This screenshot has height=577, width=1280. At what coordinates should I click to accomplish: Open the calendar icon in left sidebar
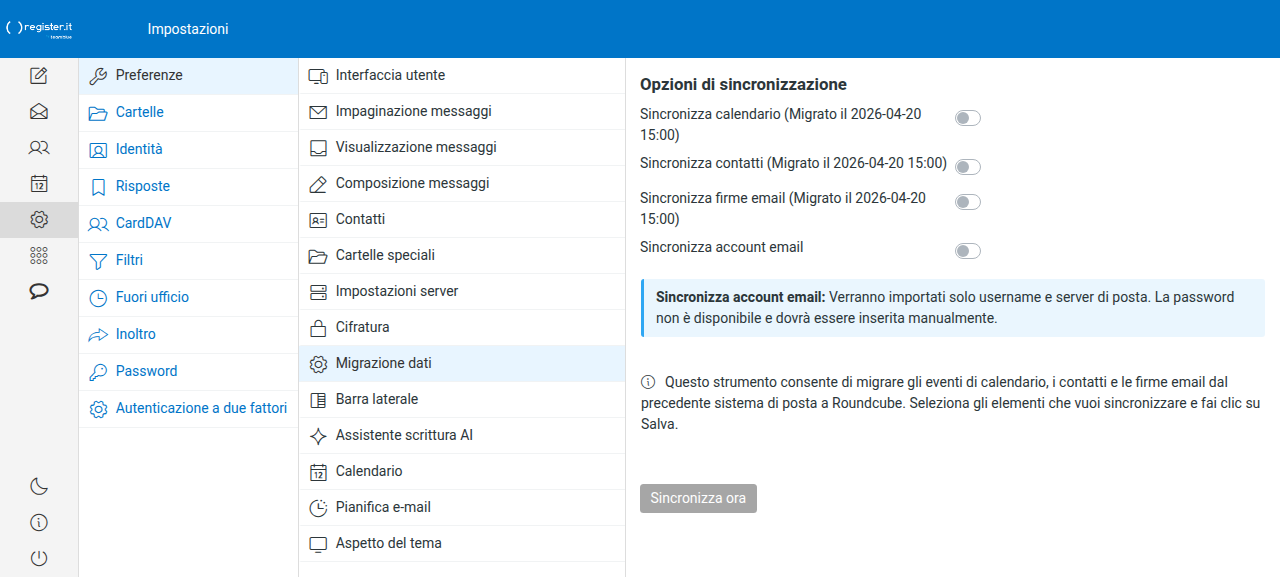pyautogui.click(x=39, y=183)
